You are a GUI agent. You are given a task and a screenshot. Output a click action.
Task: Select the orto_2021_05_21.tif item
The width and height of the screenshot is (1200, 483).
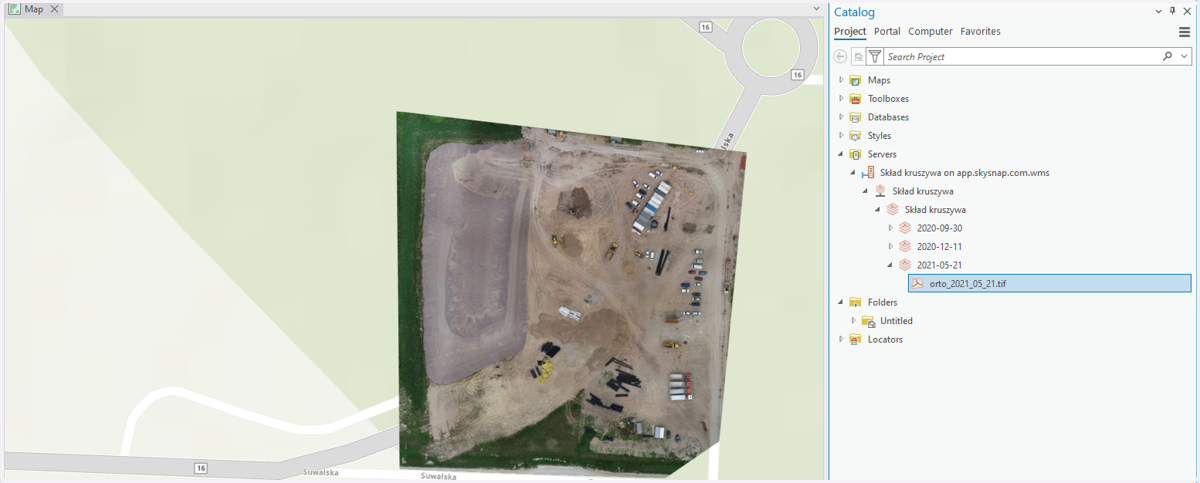[1050, 284]
